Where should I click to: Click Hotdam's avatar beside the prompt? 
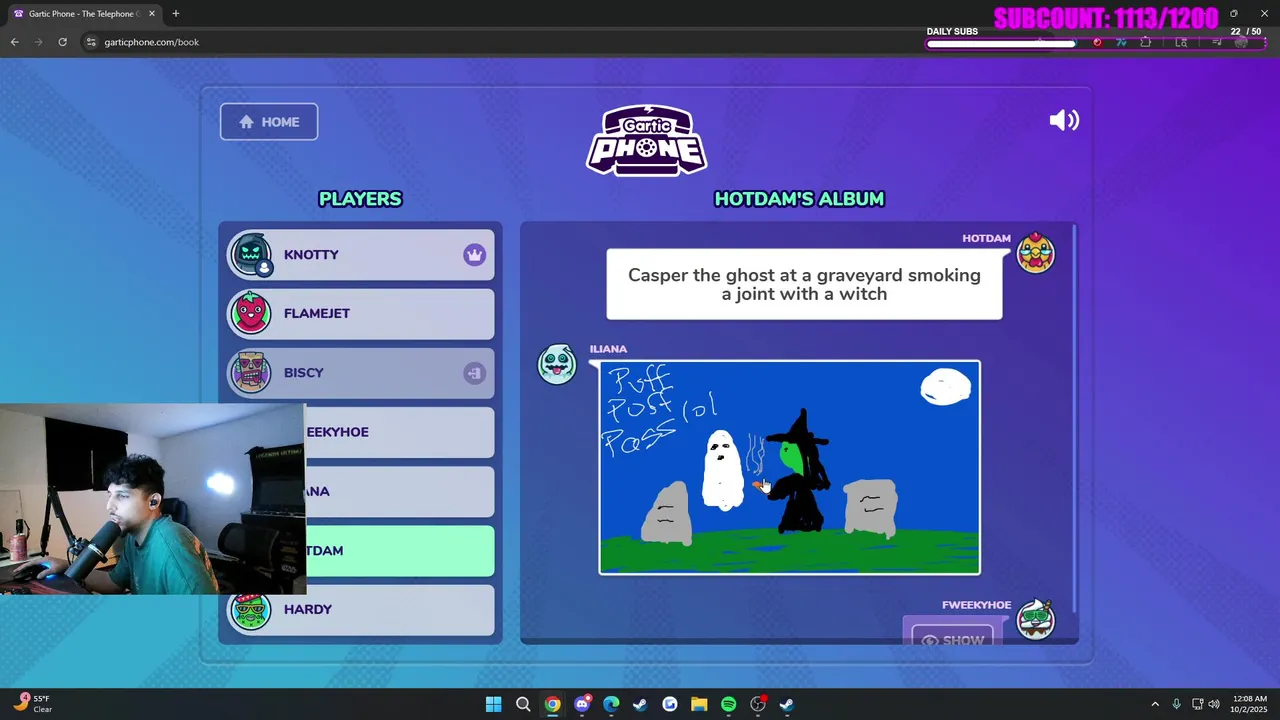1036,254
